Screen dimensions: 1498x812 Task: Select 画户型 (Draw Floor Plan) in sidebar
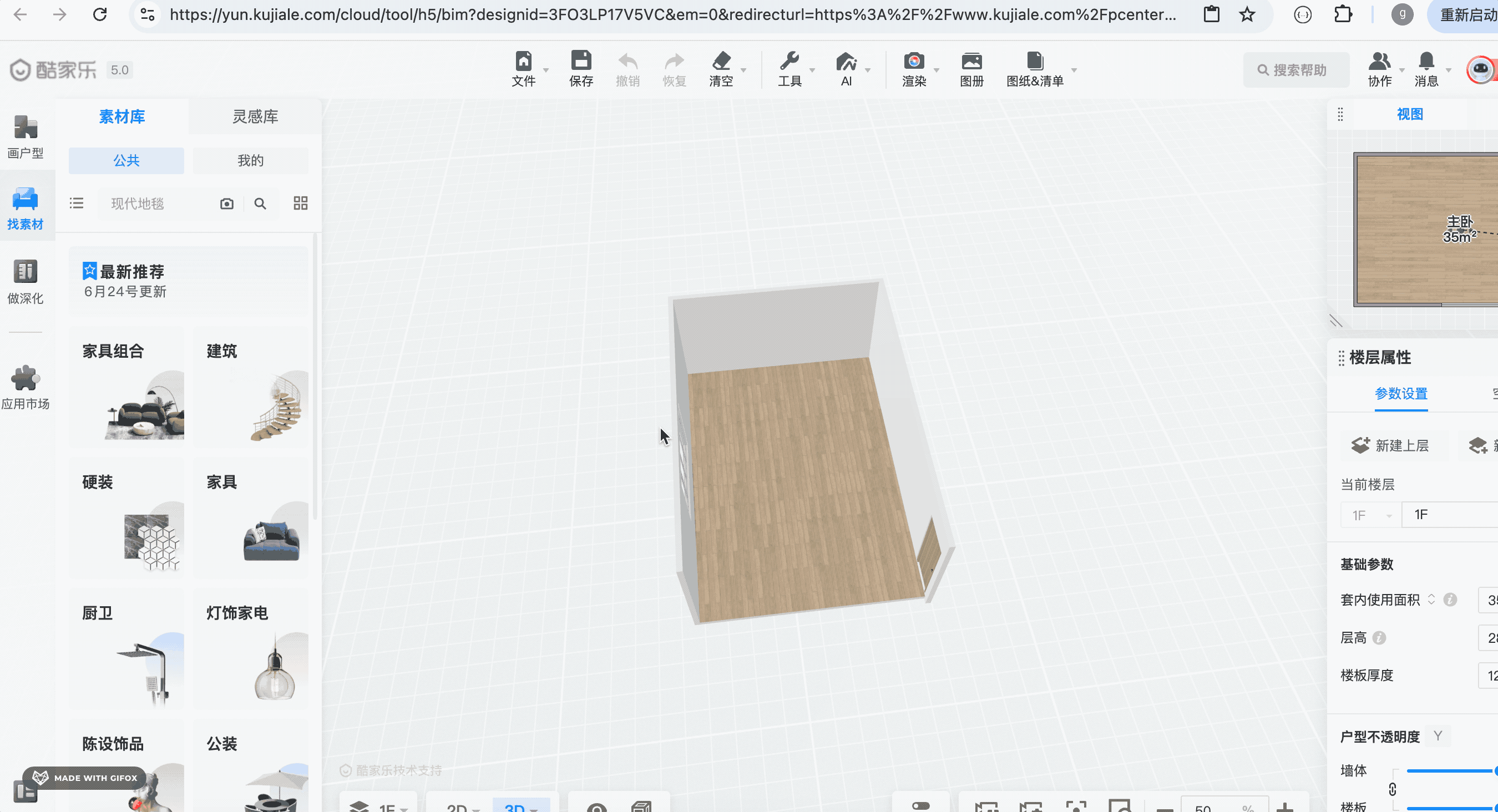click(x=26, y=136)
